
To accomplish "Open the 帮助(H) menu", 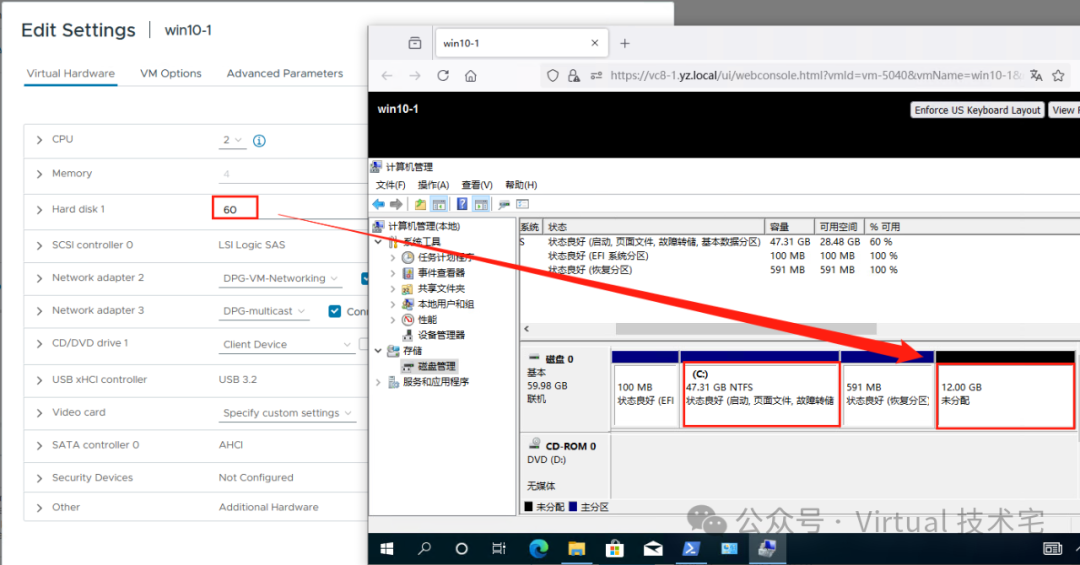I will point(521,185).
